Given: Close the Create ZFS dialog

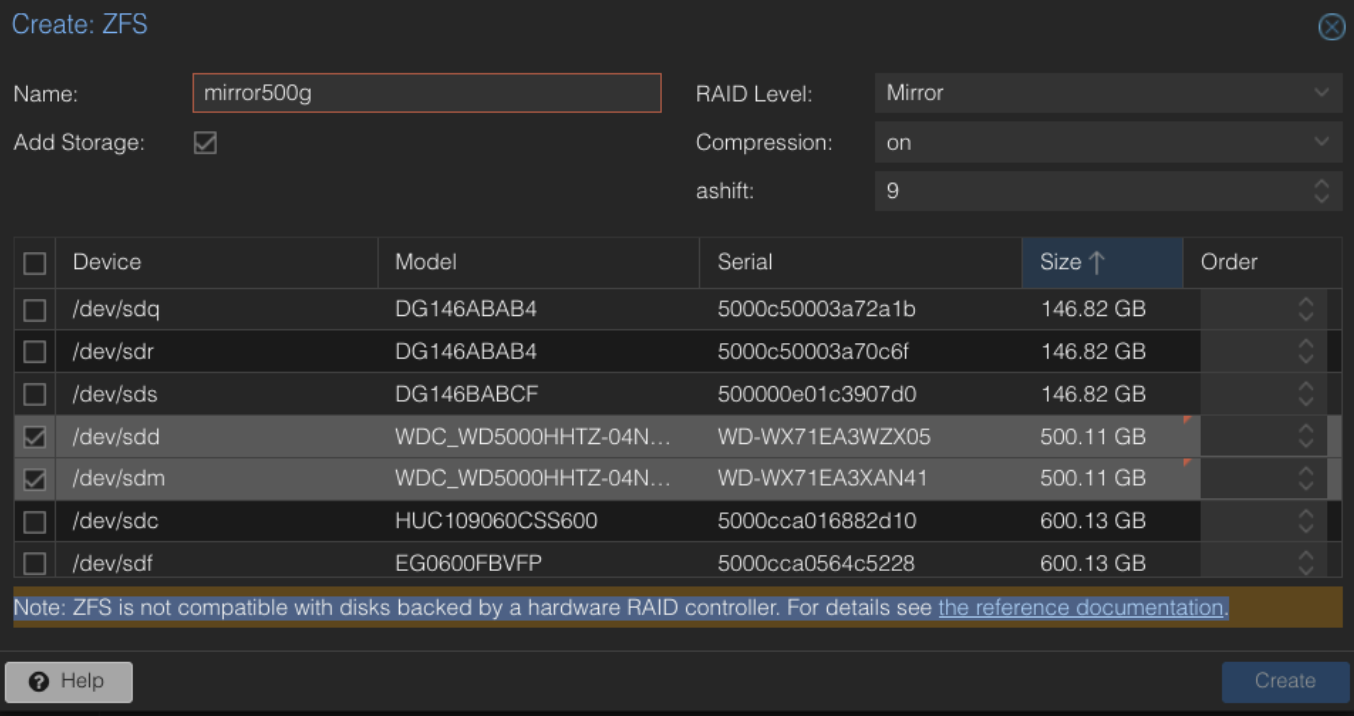Looking at the screenshot, I should coord(1331,27).
